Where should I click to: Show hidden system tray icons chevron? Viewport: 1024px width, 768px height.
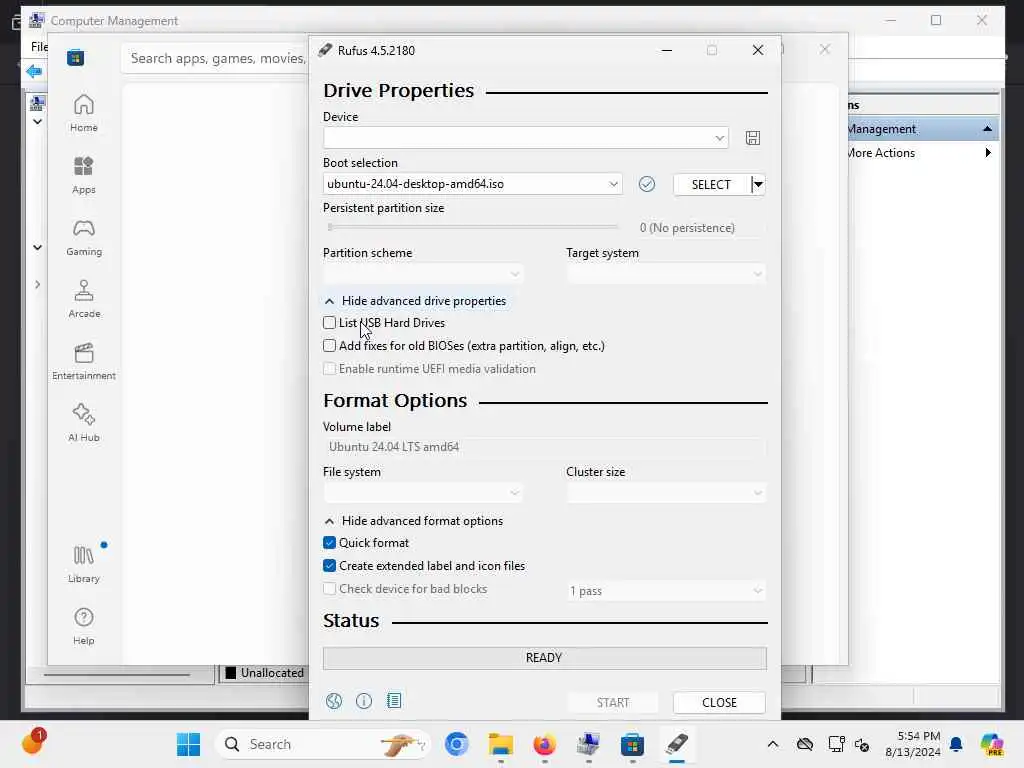click(x=773, y=744)
